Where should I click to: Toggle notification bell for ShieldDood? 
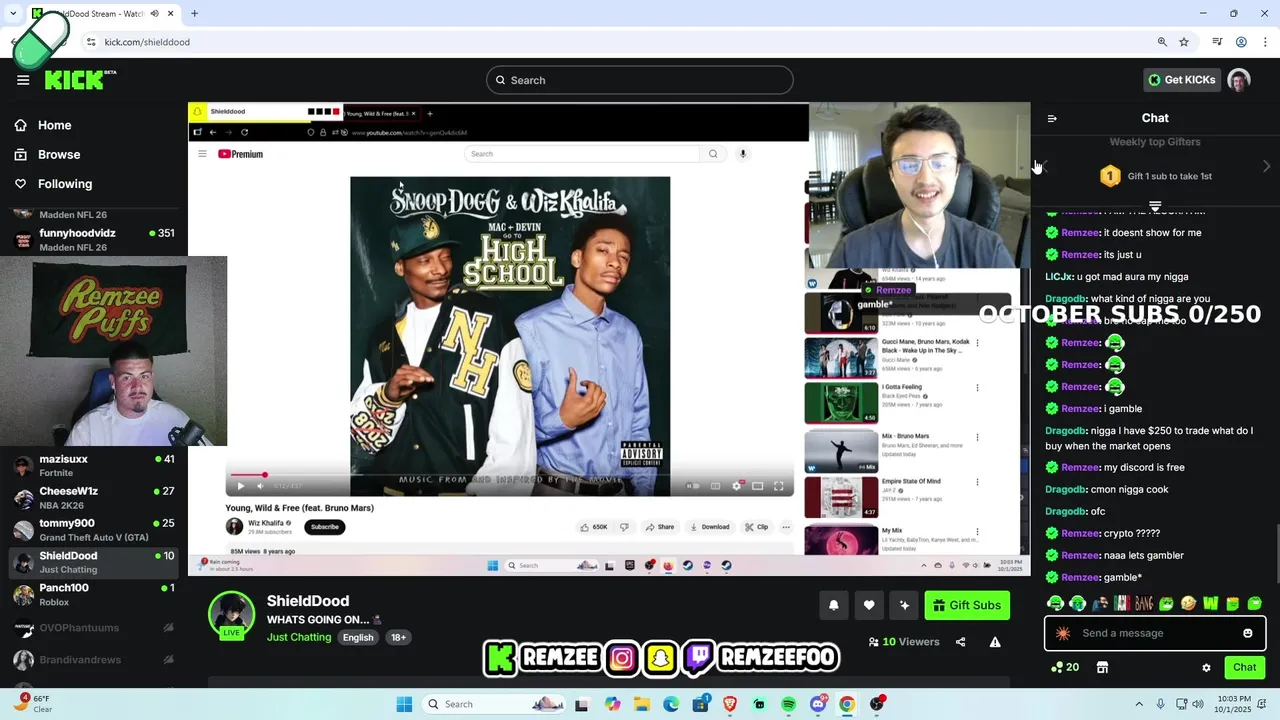click(833, 605)
